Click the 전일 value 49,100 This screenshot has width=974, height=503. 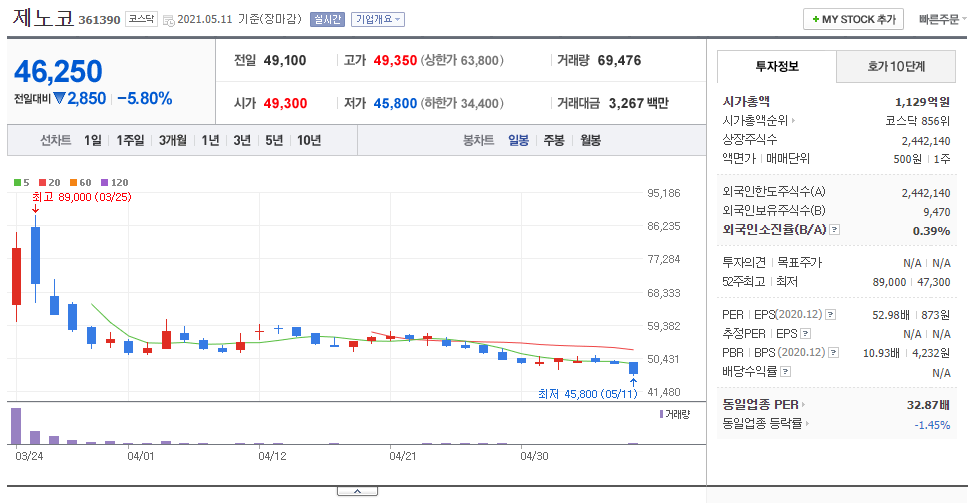(285, 61)
